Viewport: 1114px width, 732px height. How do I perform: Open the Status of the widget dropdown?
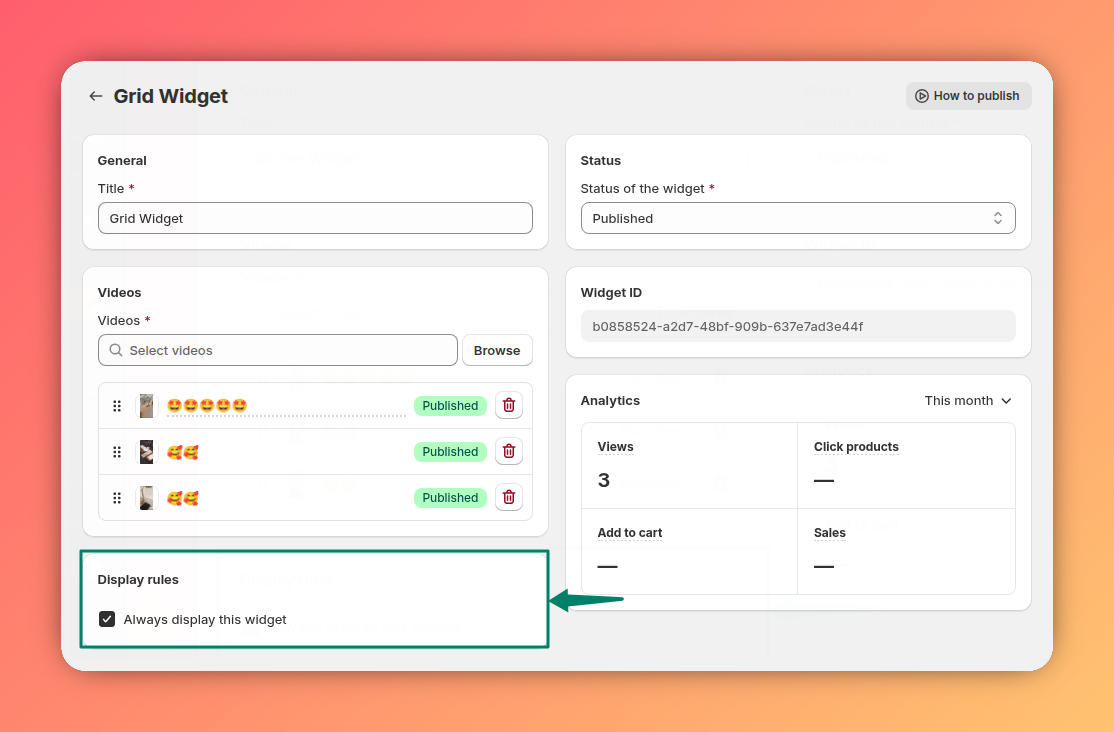click(x=798, y=218)
